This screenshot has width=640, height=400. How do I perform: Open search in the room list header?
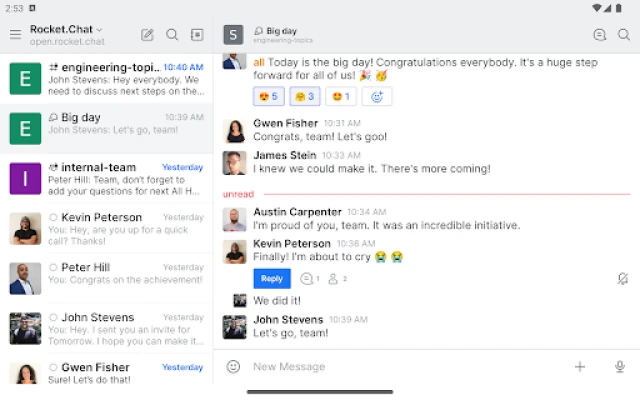tap(172, 35)
